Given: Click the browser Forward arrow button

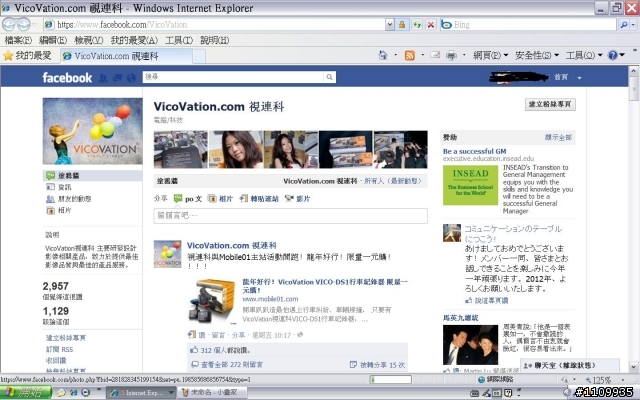Looking at the screenshot, I should click(24, 24).
